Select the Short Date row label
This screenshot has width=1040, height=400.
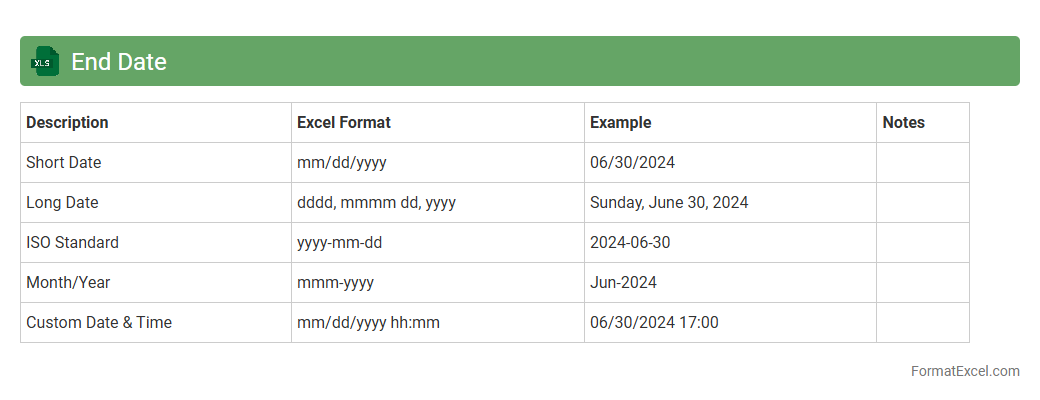(63, 163)
